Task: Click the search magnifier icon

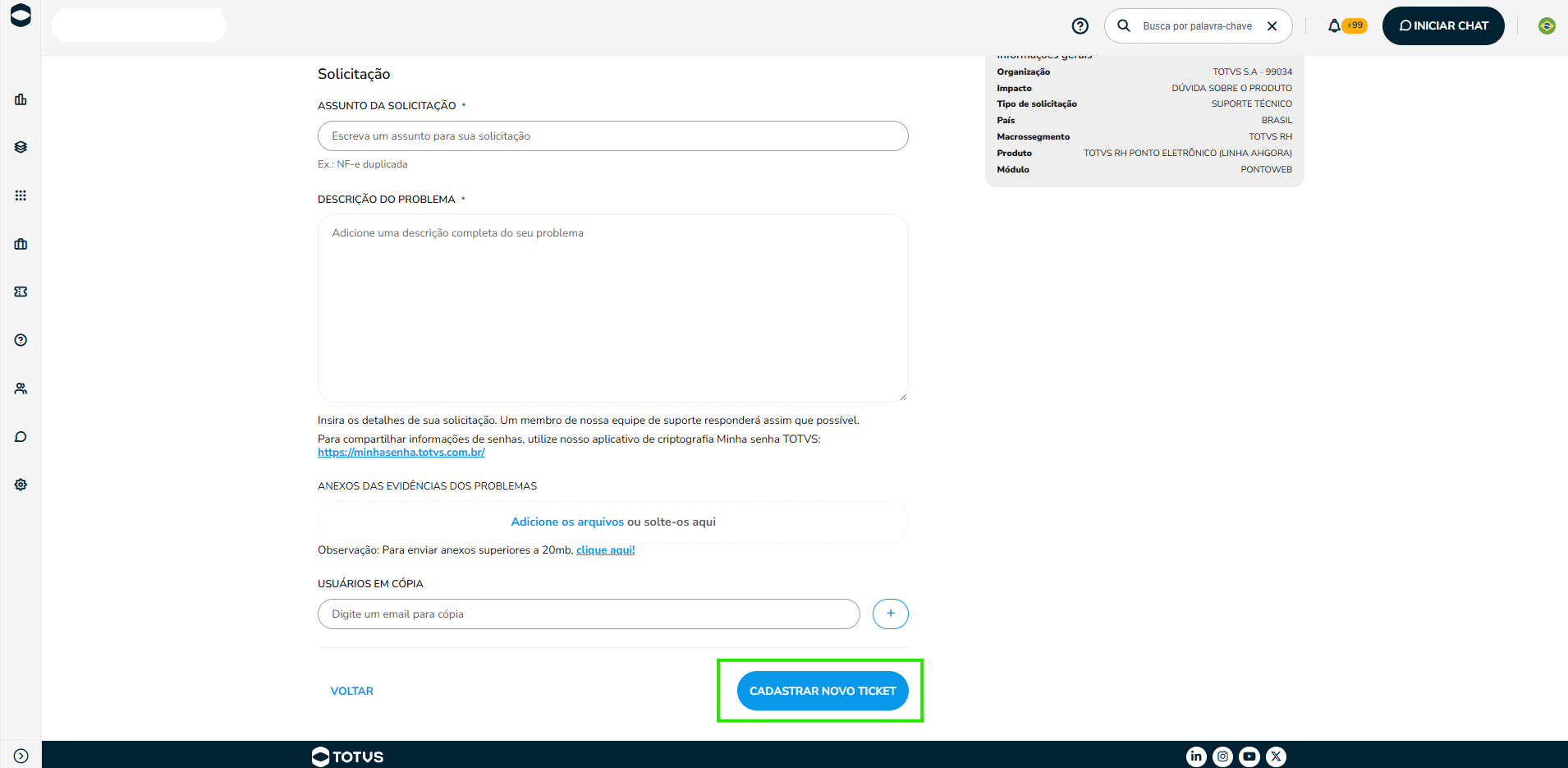Action: pos(1124,25)
